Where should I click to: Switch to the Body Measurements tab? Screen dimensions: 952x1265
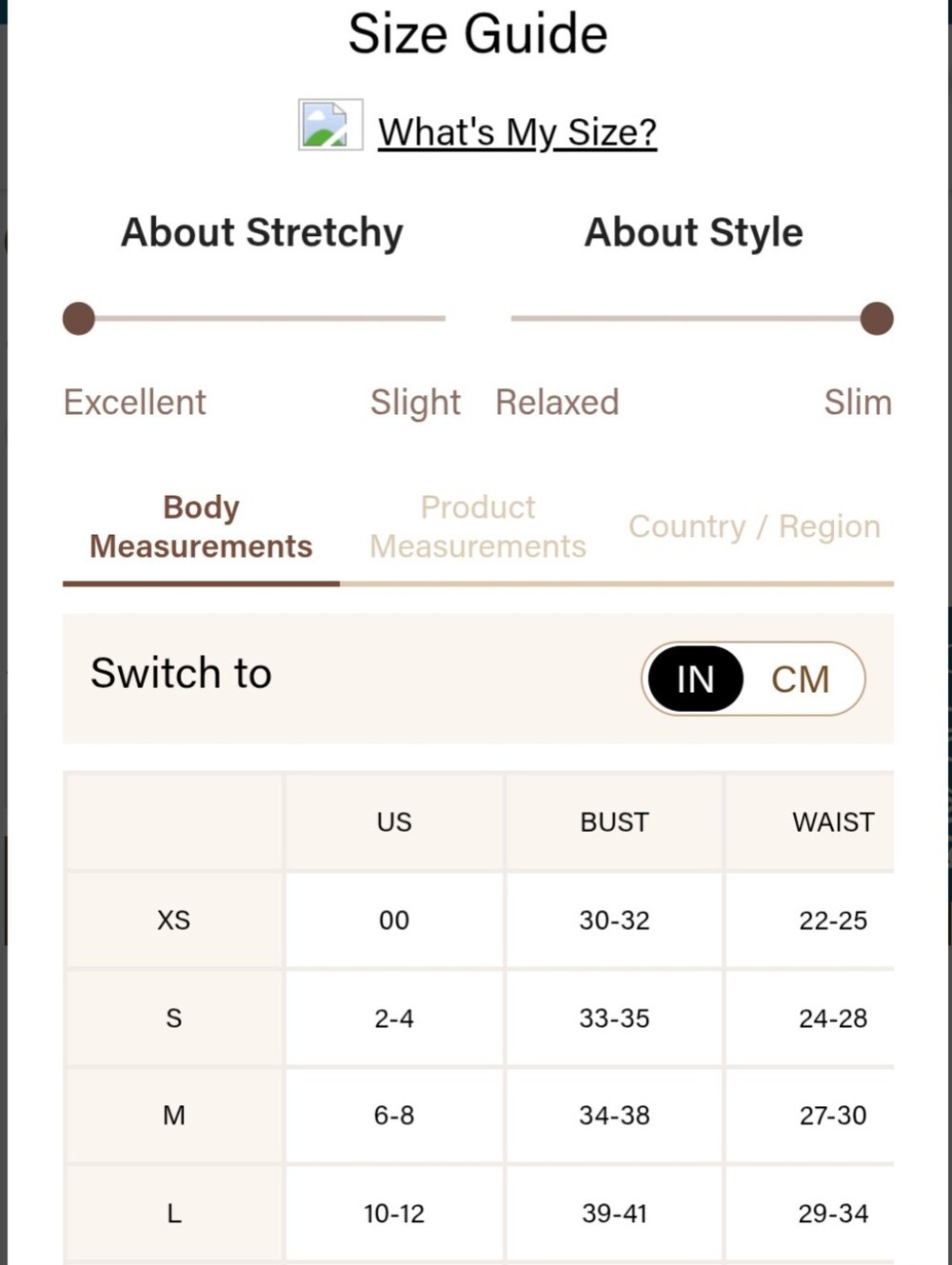click(201, 526)
